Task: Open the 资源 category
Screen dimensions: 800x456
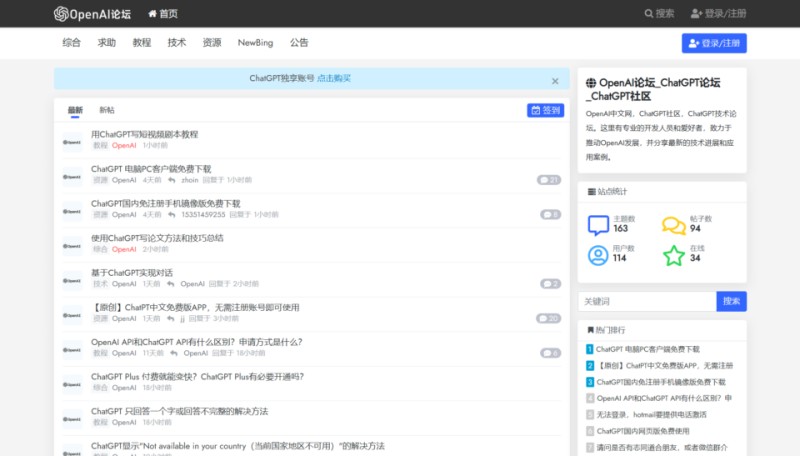Action: tap(212, 43)
